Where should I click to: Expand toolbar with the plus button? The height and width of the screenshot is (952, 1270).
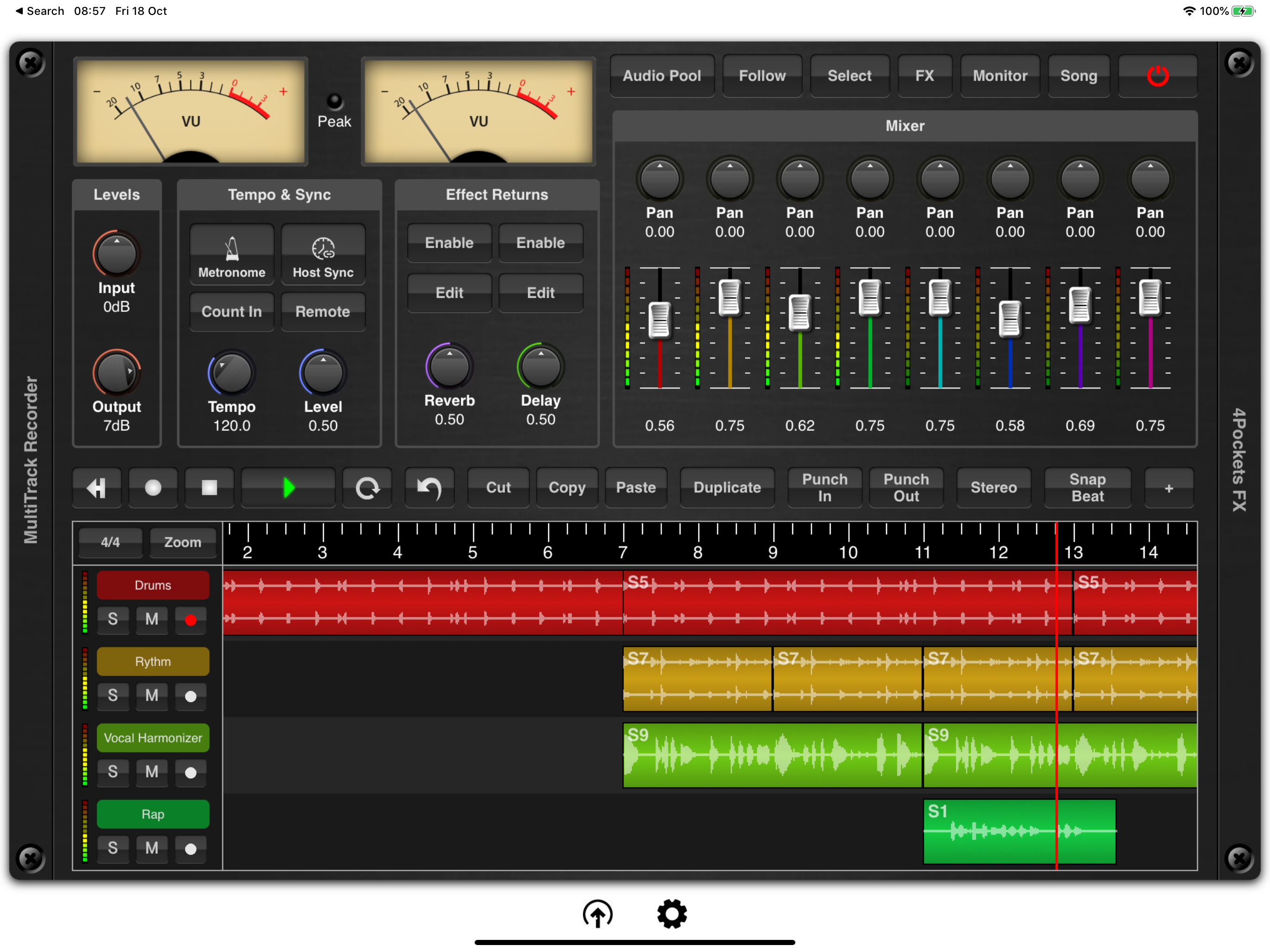pos(1168,488)
